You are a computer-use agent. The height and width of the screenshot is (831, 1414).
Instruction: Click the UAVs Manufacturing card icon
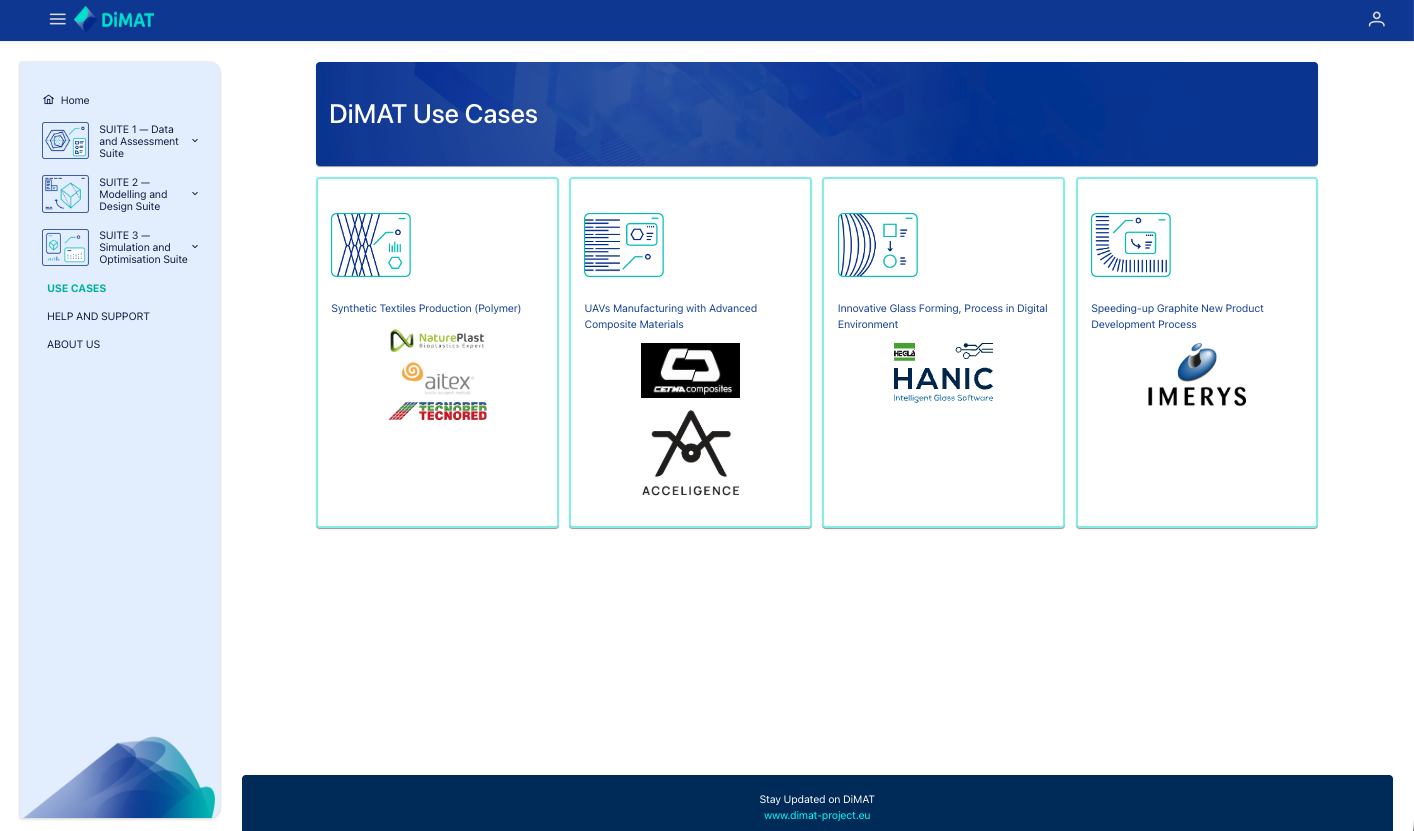point(624,245)
